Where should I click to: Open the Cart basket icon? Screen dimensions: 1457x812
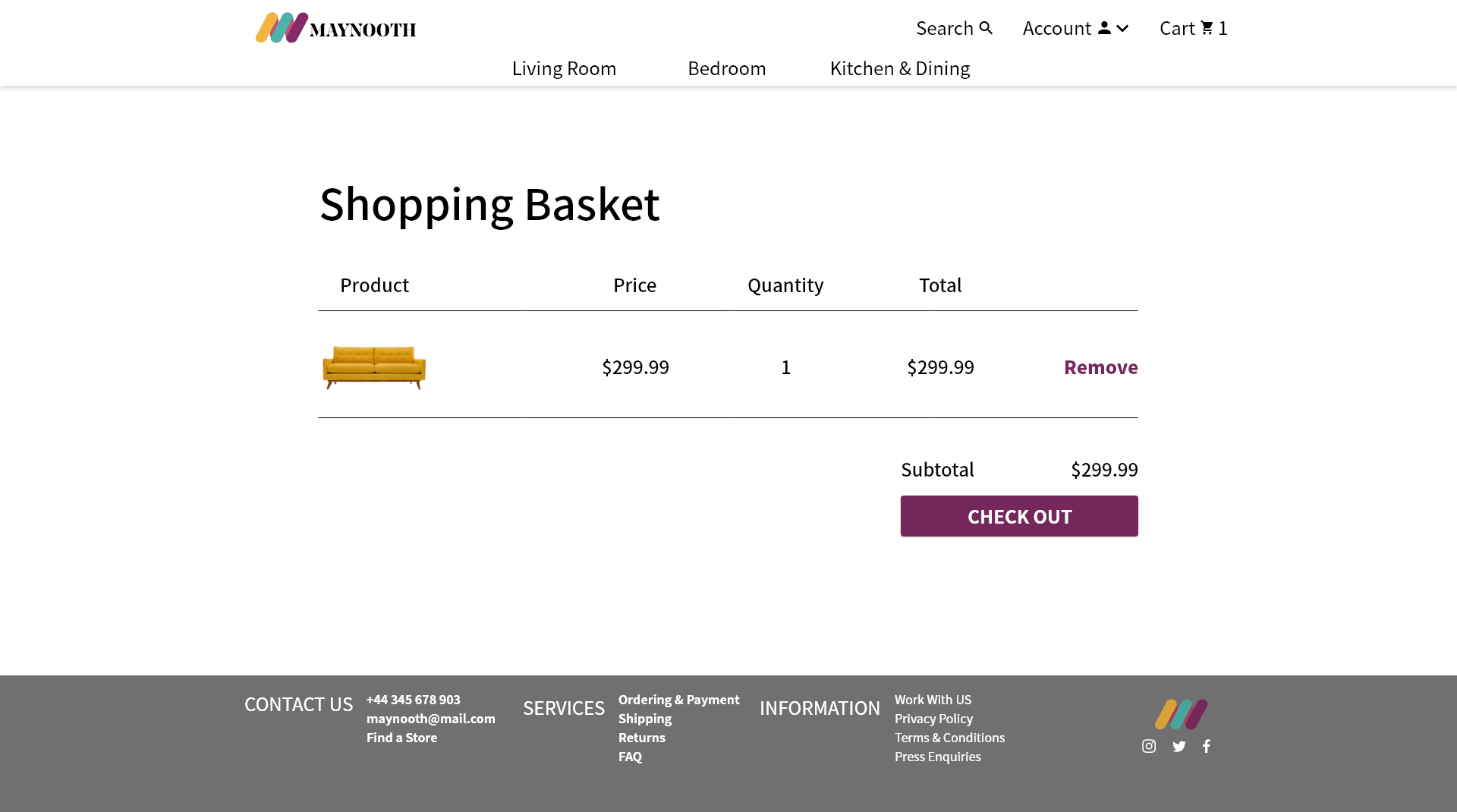[x=1206, y=27]
